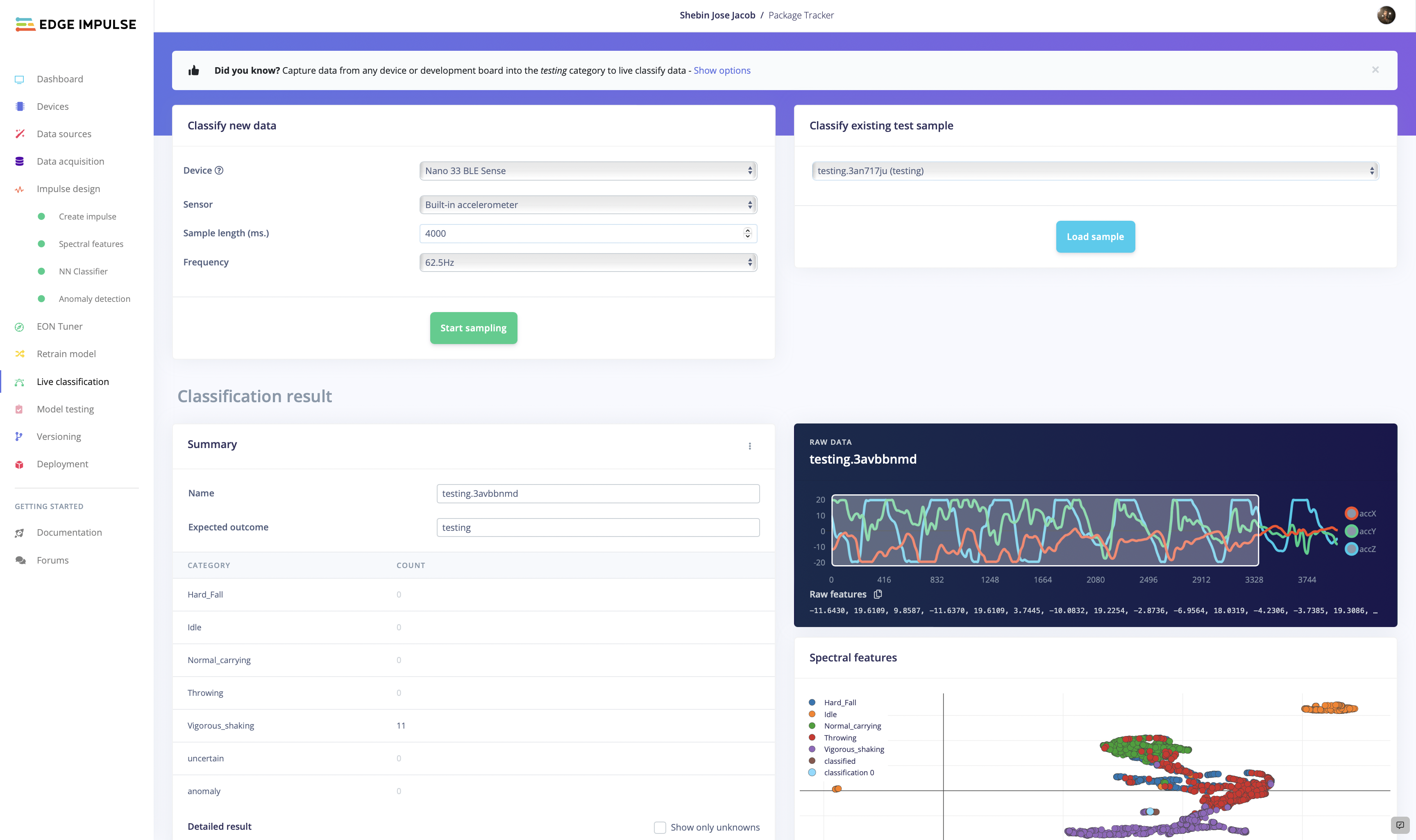Open Data acquisition in sidebar
1416x840 pixels.
pyautogui.click(x=70, y=160)
